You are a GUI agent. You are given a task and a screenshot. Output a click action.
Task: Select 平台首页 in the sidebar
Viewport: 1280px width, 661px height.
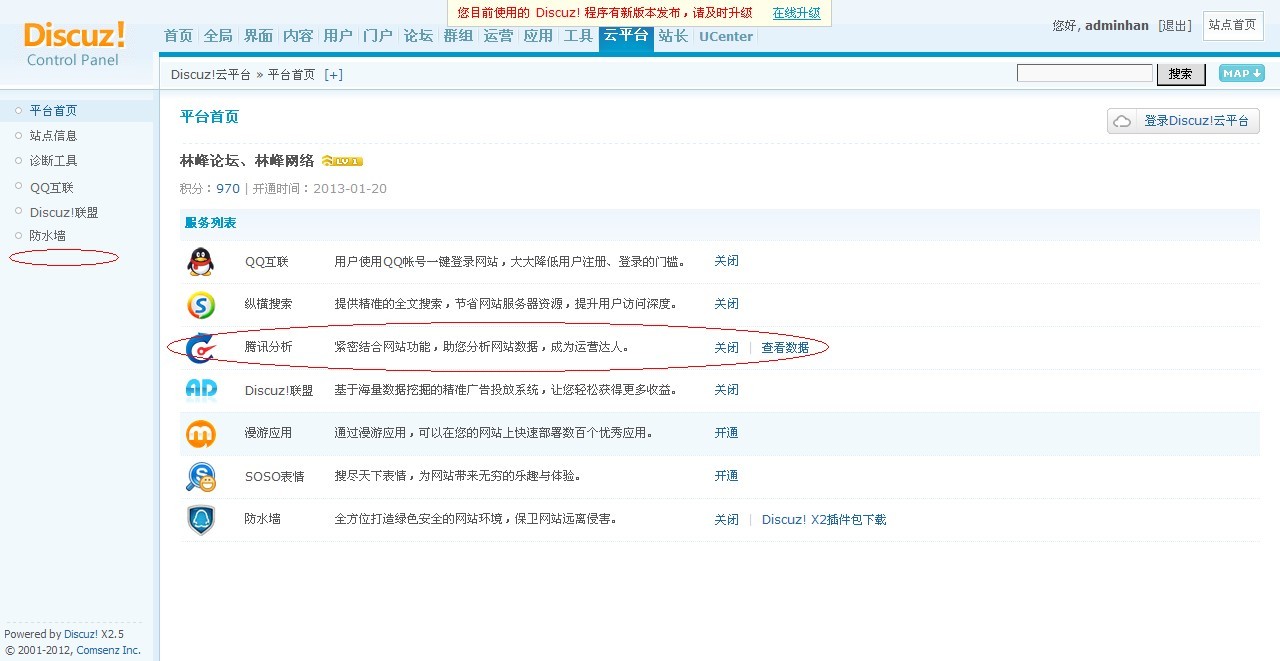click(53, 111)
